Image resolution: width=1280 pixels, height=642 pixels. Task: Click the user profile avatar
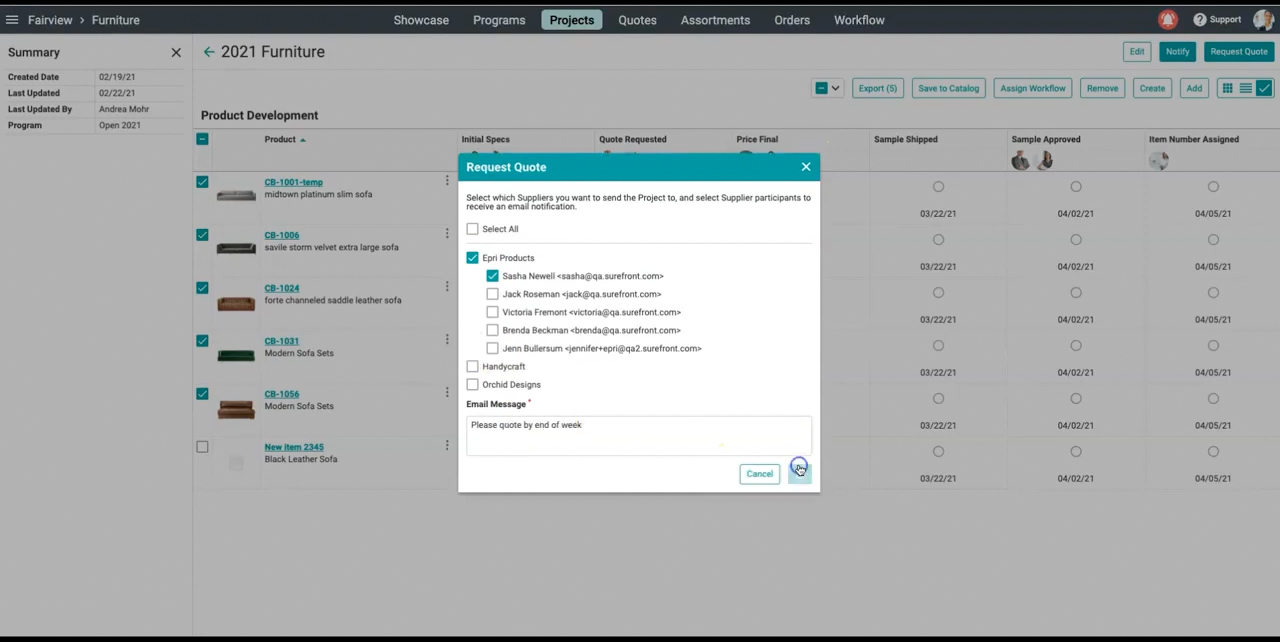pos(1260,20)
